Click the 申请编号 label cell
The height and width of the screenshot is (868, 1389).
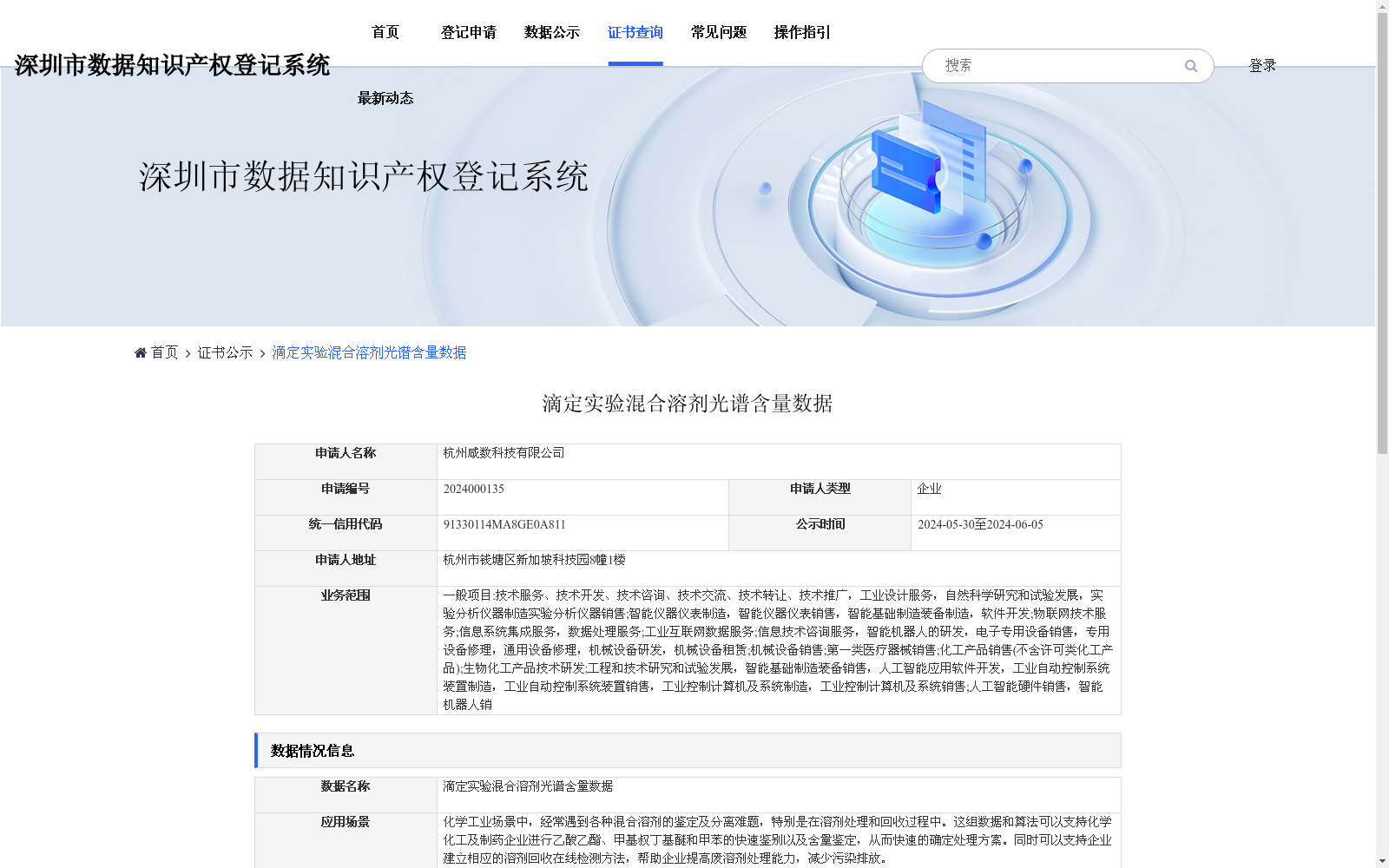tap(346, 497)
